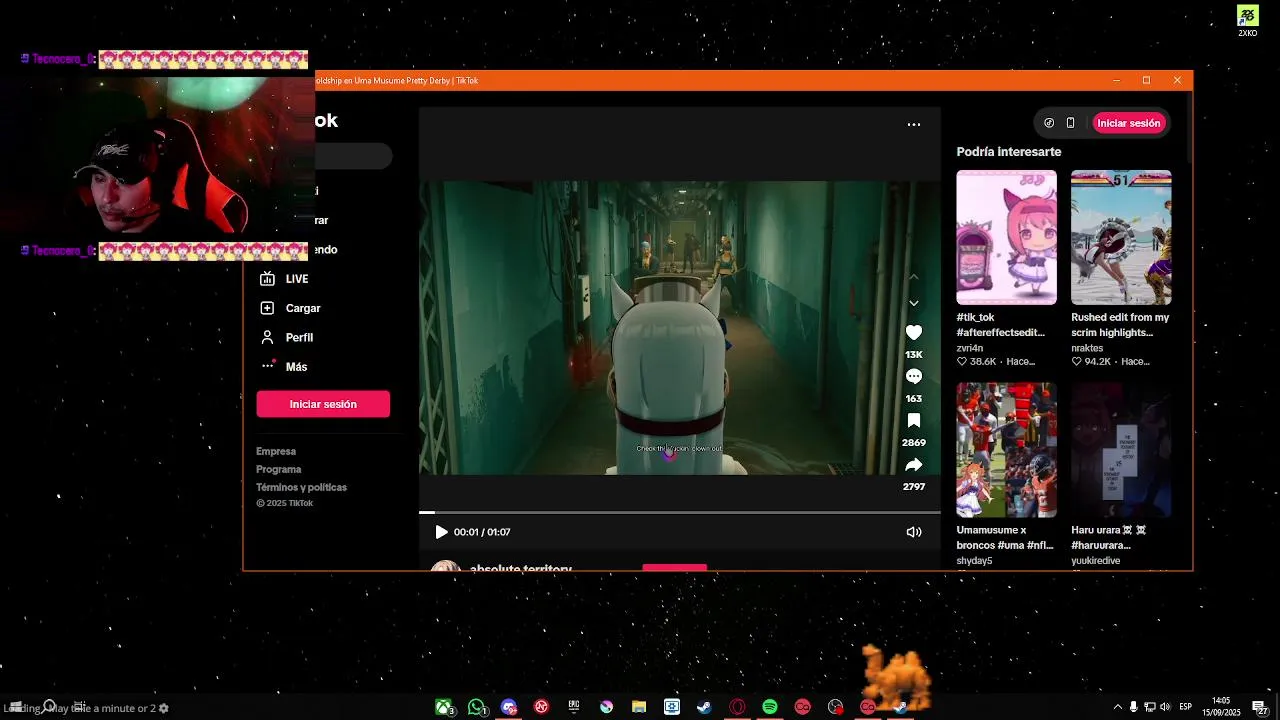Open zvri4n creator profile name
The width and height of the screenshot is (1280, 720).
[970, 348]
